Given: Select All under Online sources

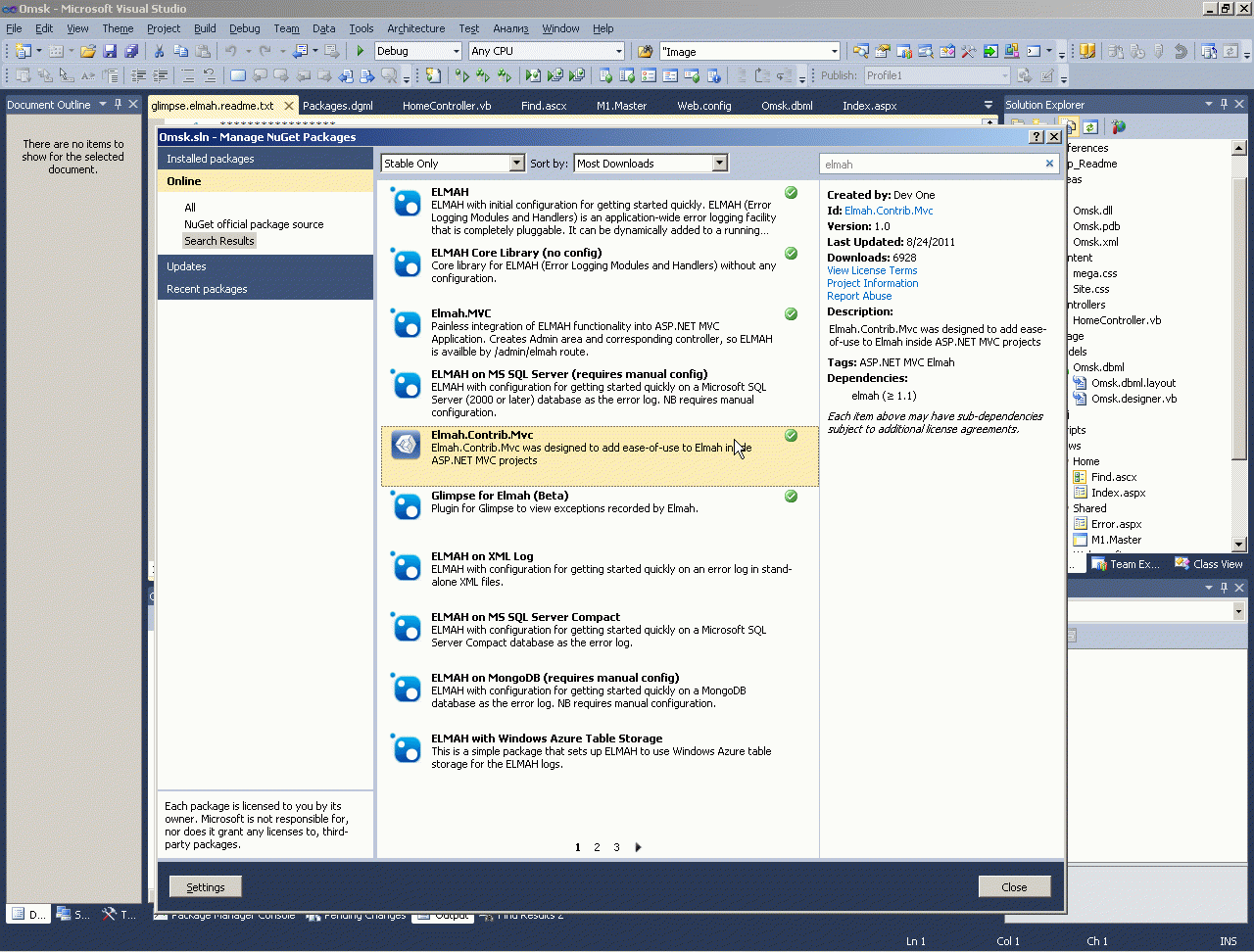Looking at the screenshot, I should point(190,208).
